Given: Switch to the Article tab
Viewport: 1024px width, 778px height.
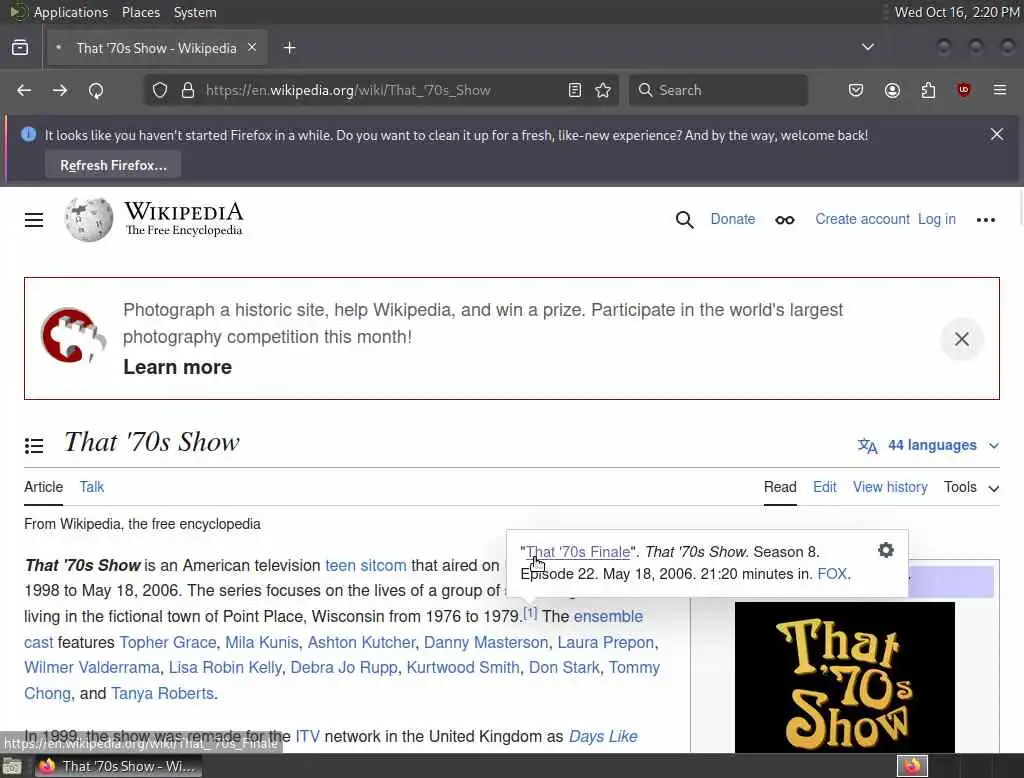Looking at the screenshot, I should pos(44,487).
